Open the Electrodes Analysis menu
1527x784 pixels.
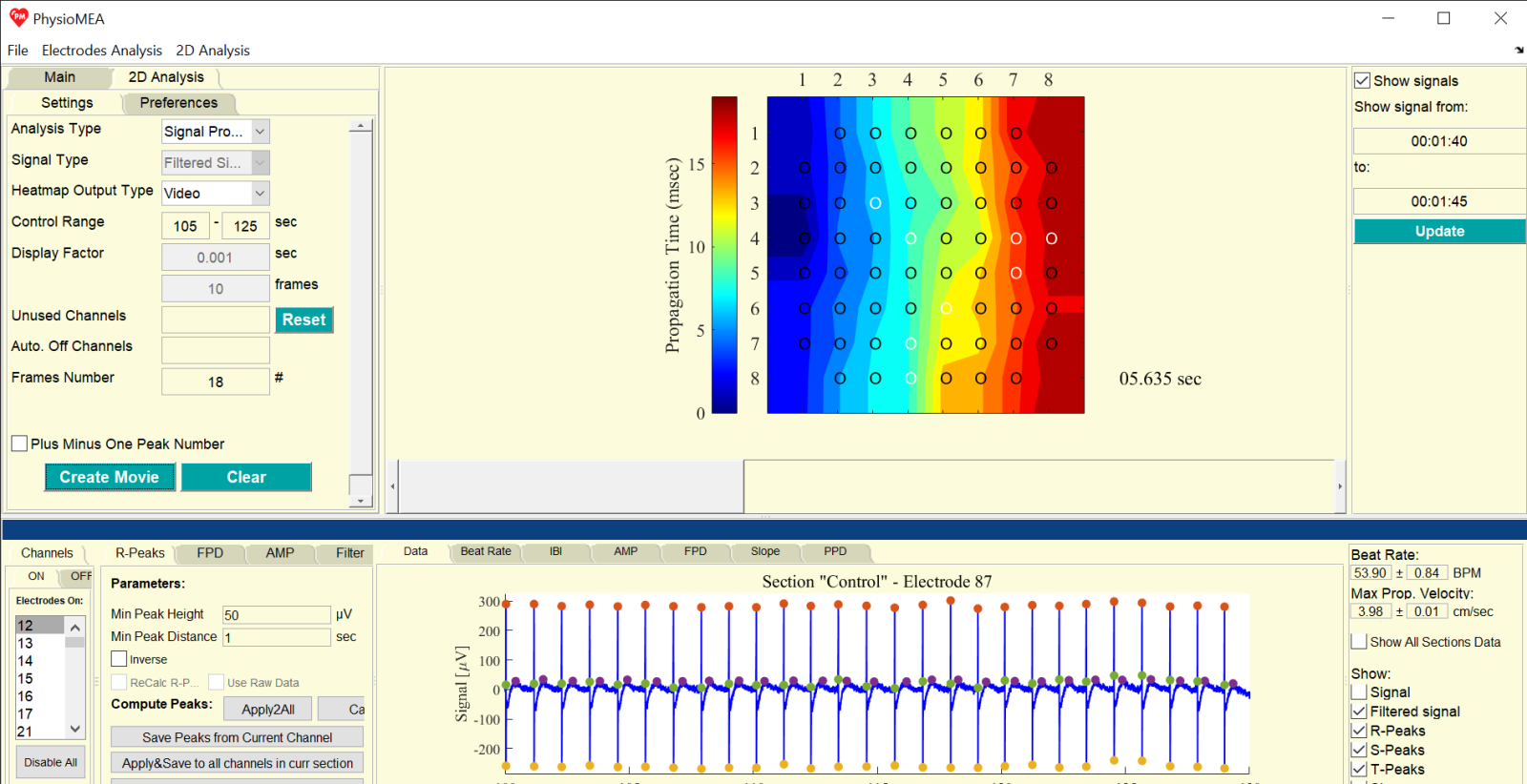[x=101, y=51]
